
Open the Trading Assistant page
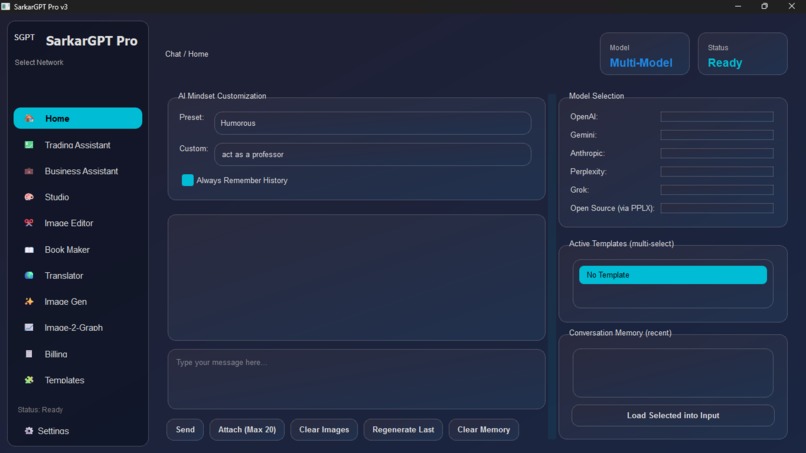[x=78, y=145]
